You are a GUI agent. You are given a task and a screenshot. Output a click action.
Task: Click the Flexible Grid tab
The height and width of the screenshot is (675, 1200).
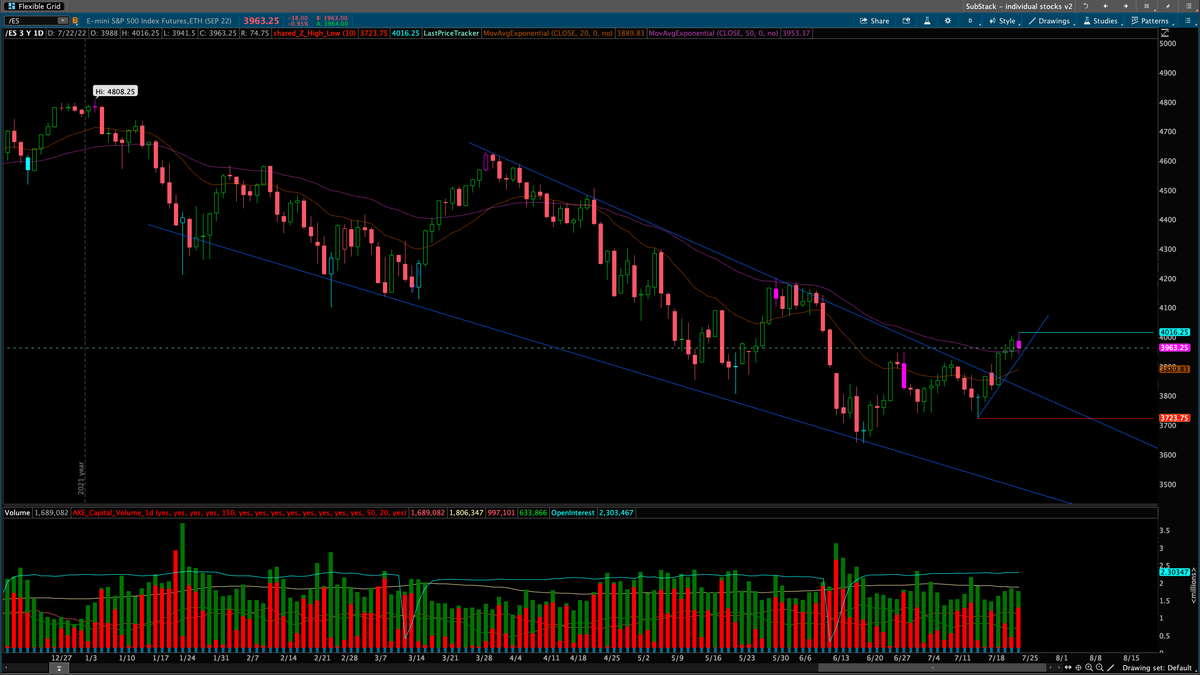click(x=34, y=6)
